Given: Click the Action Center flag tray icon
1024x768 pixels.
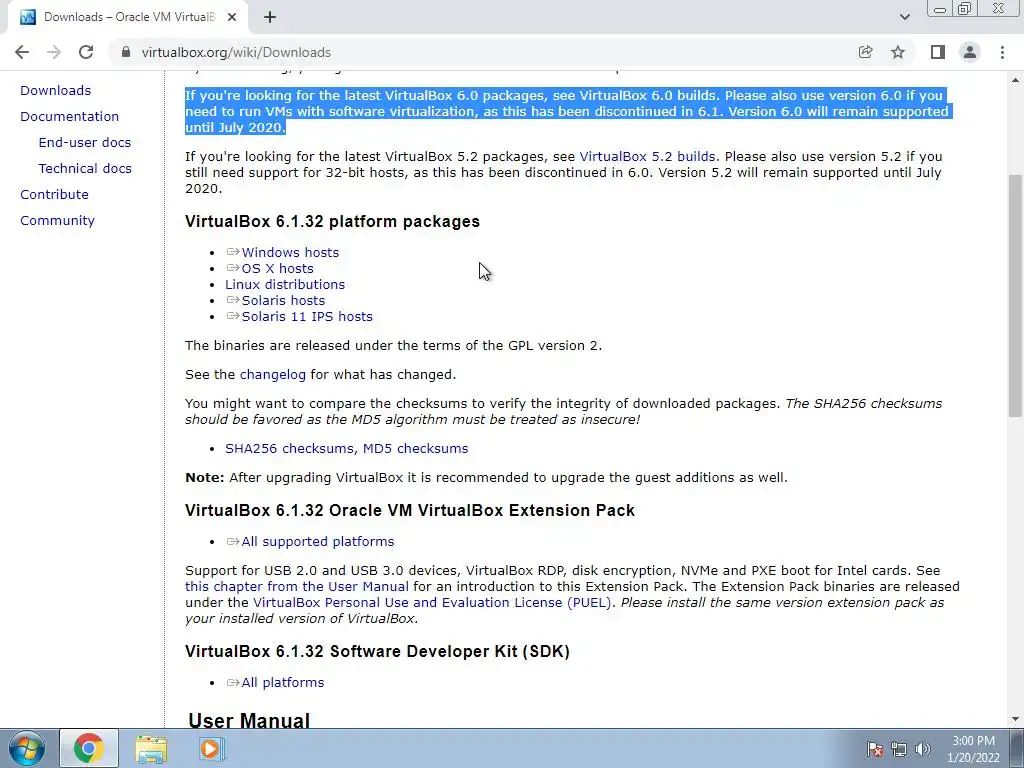Looking at the screenshot, I should [875, 749].
